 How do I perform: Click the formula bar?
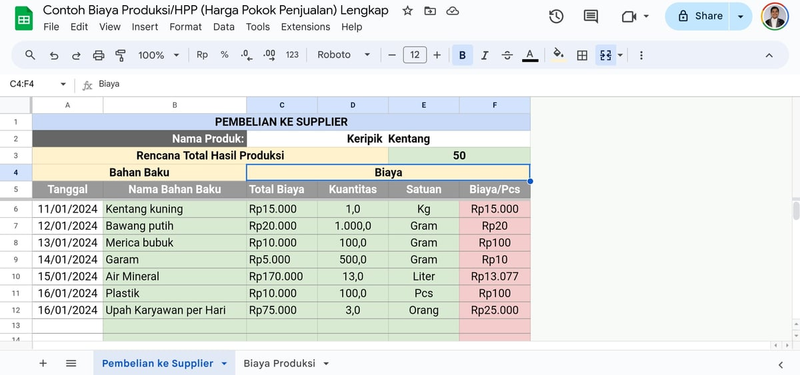444,84
